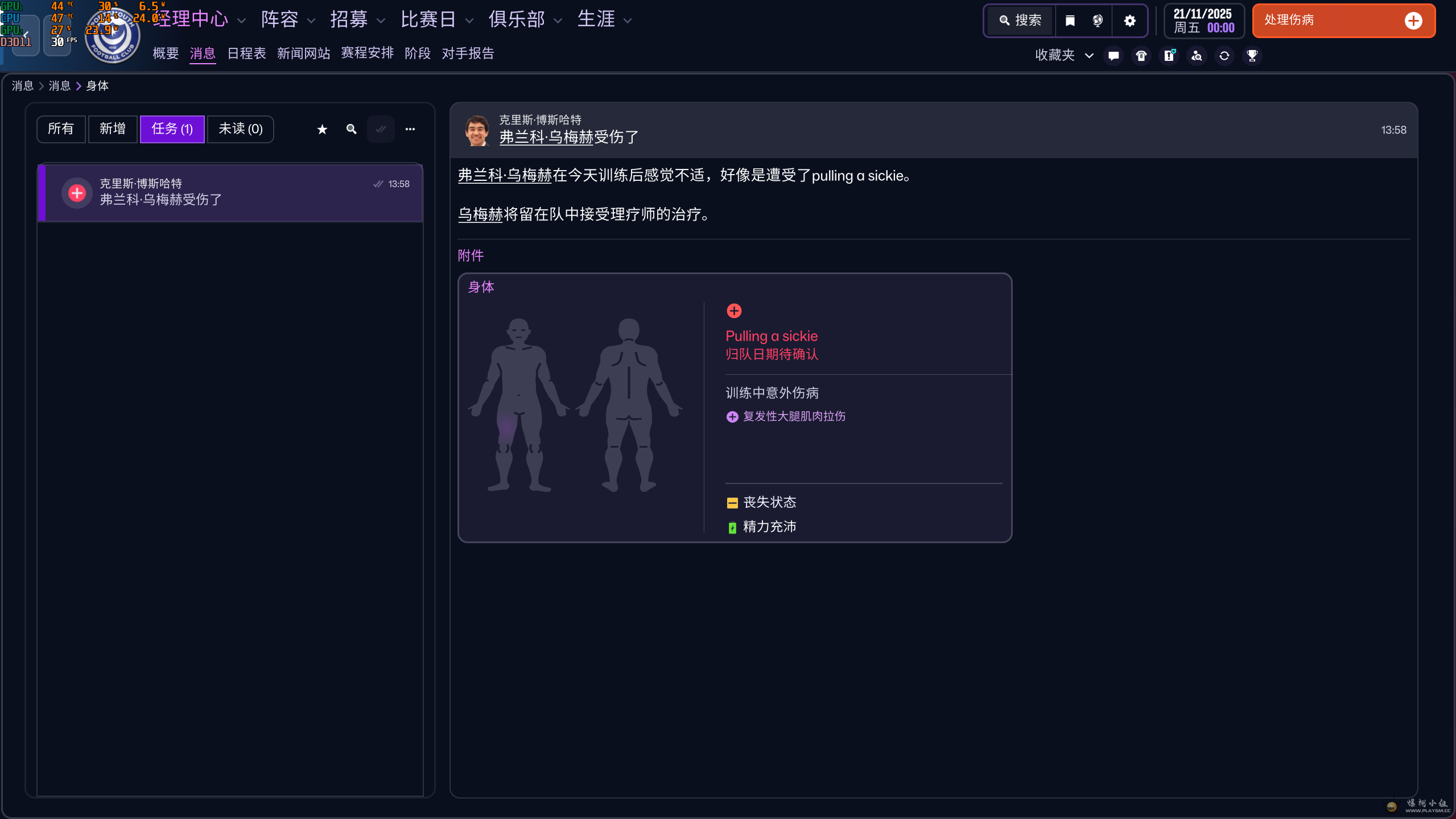Open the 复发性大腿肌肉拉伤 injury link
The height and width of the screenshot is (819, 1456).
coord(794,416)
